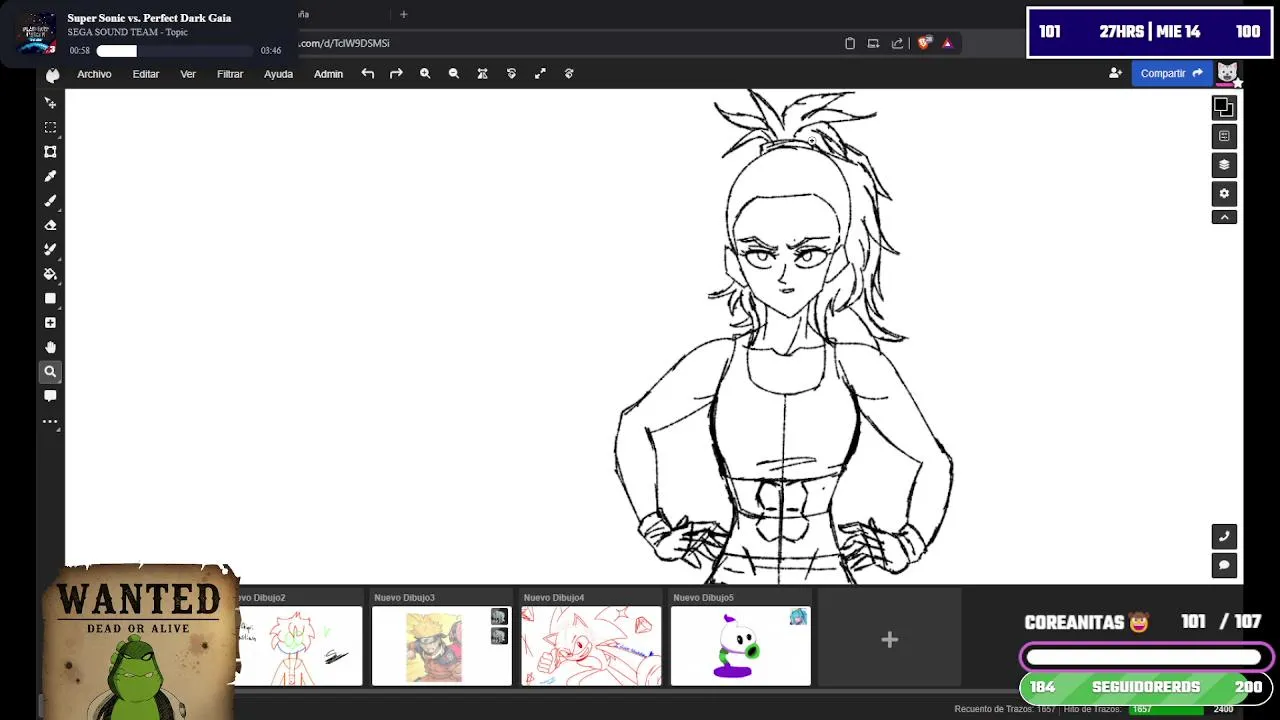Open the settings gear panel
1280x720 pixels.
tap(1224, 194)
